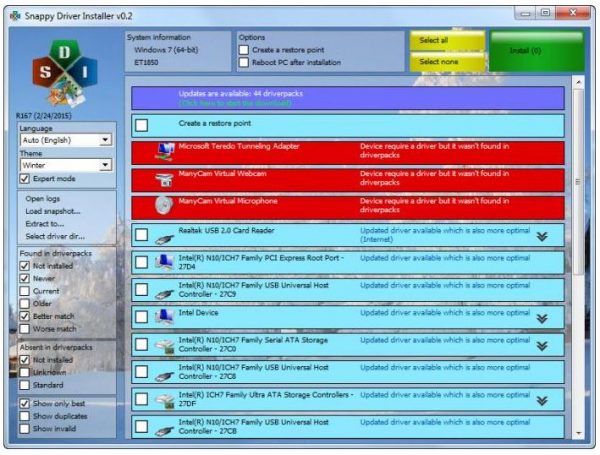The height and width of the screenshot is (455, 600).
Task: Select the Intel Device checkbox
Action: [142, 317]
